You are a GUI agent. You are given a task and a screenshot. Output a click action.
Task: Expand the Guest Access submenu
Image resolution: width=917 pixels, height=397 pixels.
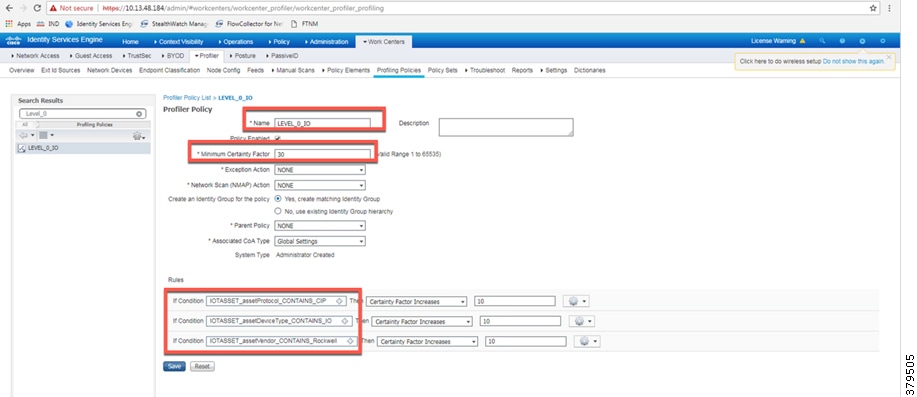pyautogui.click(x=91, y=56)
